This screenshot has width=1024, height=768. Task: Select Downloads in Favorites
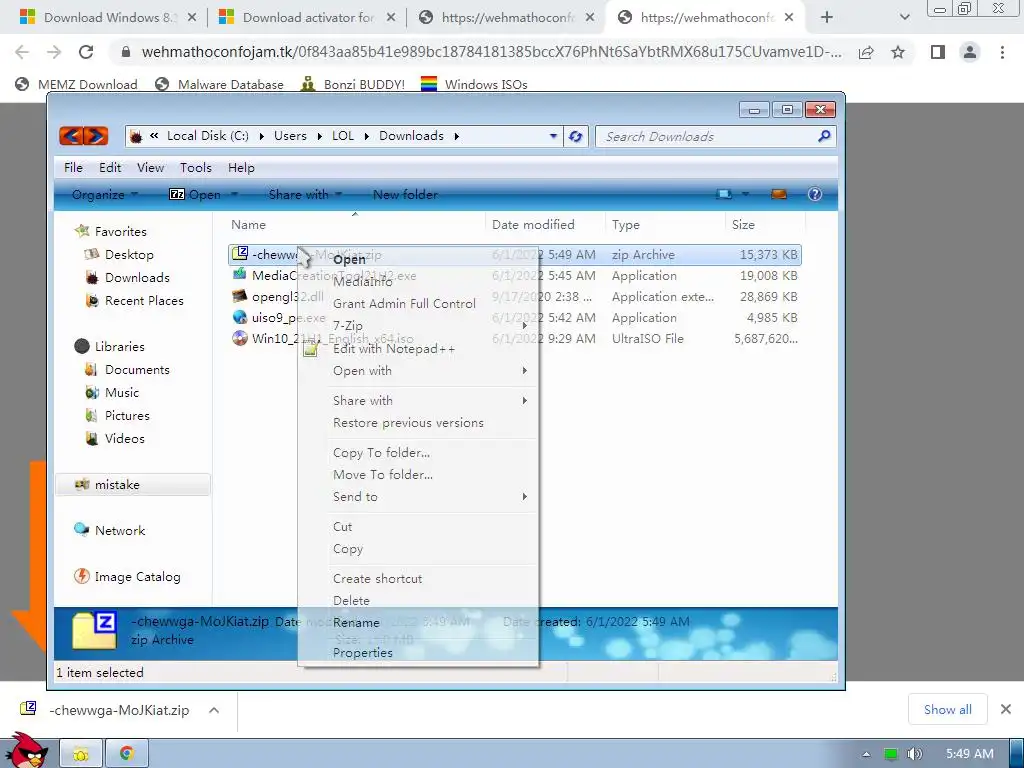(x=127, y=278)
